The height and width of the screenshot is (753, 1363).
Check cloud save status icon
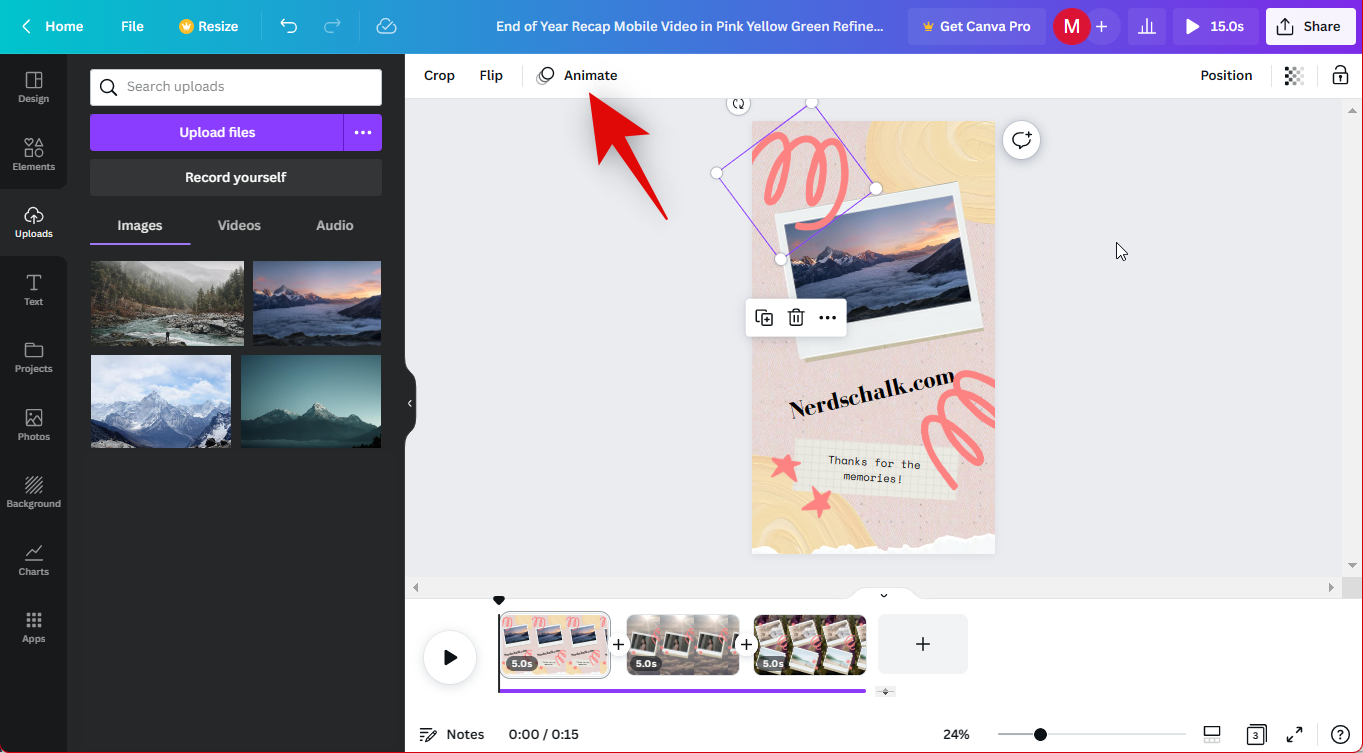[387, 27]
